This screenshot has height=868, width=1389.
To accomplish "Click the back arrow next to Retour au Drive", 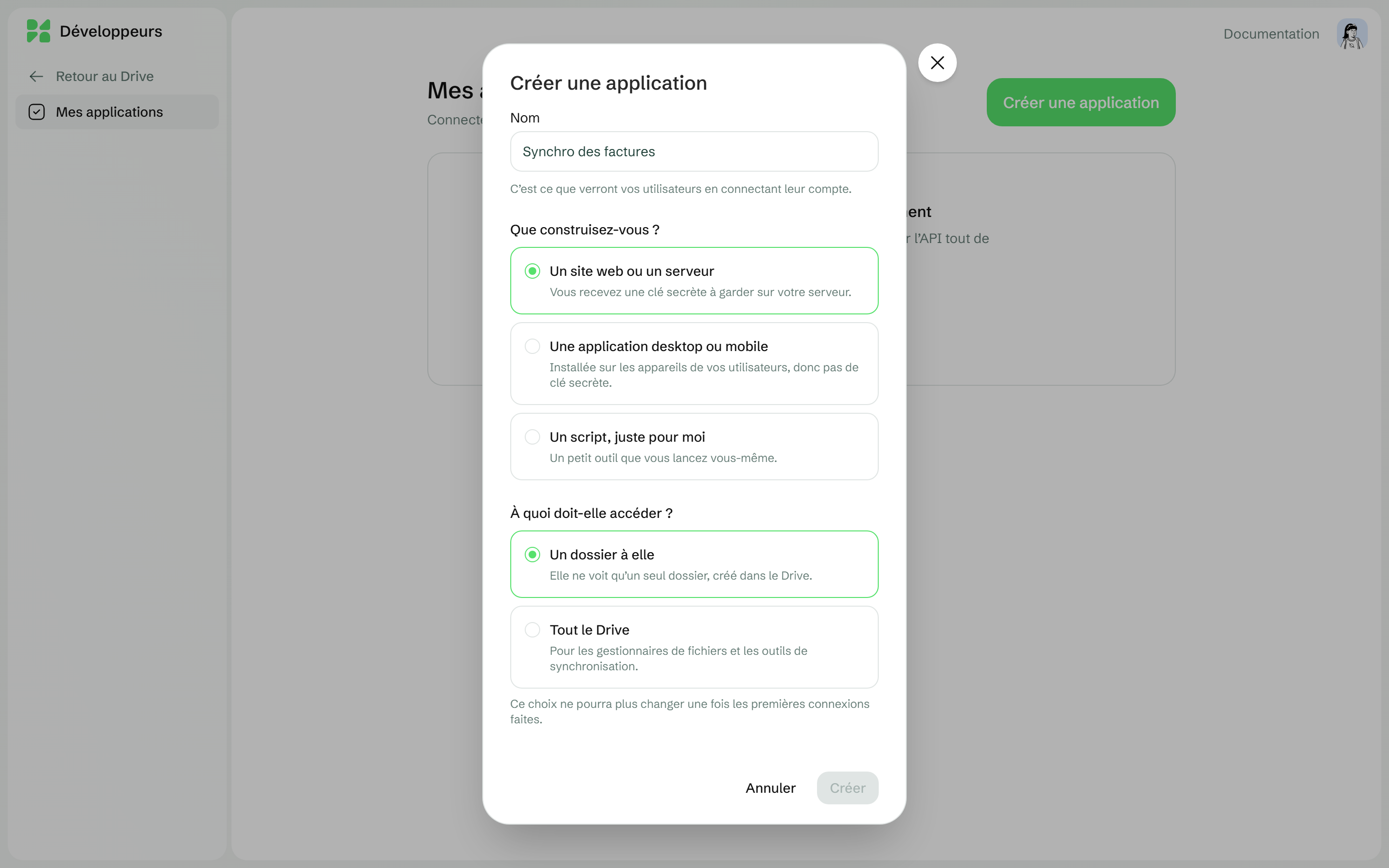I will (x=36, y=76).
